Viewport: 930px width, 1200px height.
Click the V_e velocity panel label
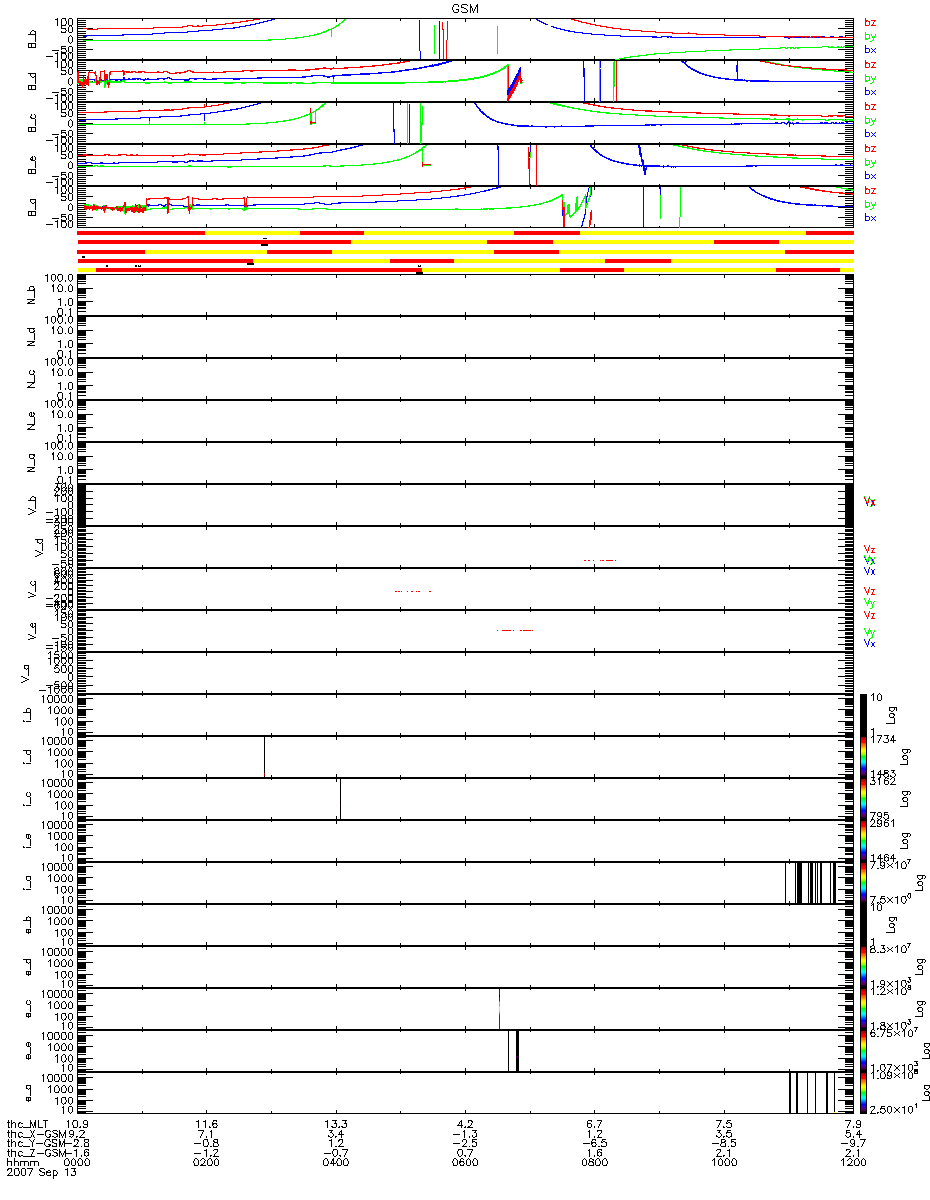click(31, 630)
